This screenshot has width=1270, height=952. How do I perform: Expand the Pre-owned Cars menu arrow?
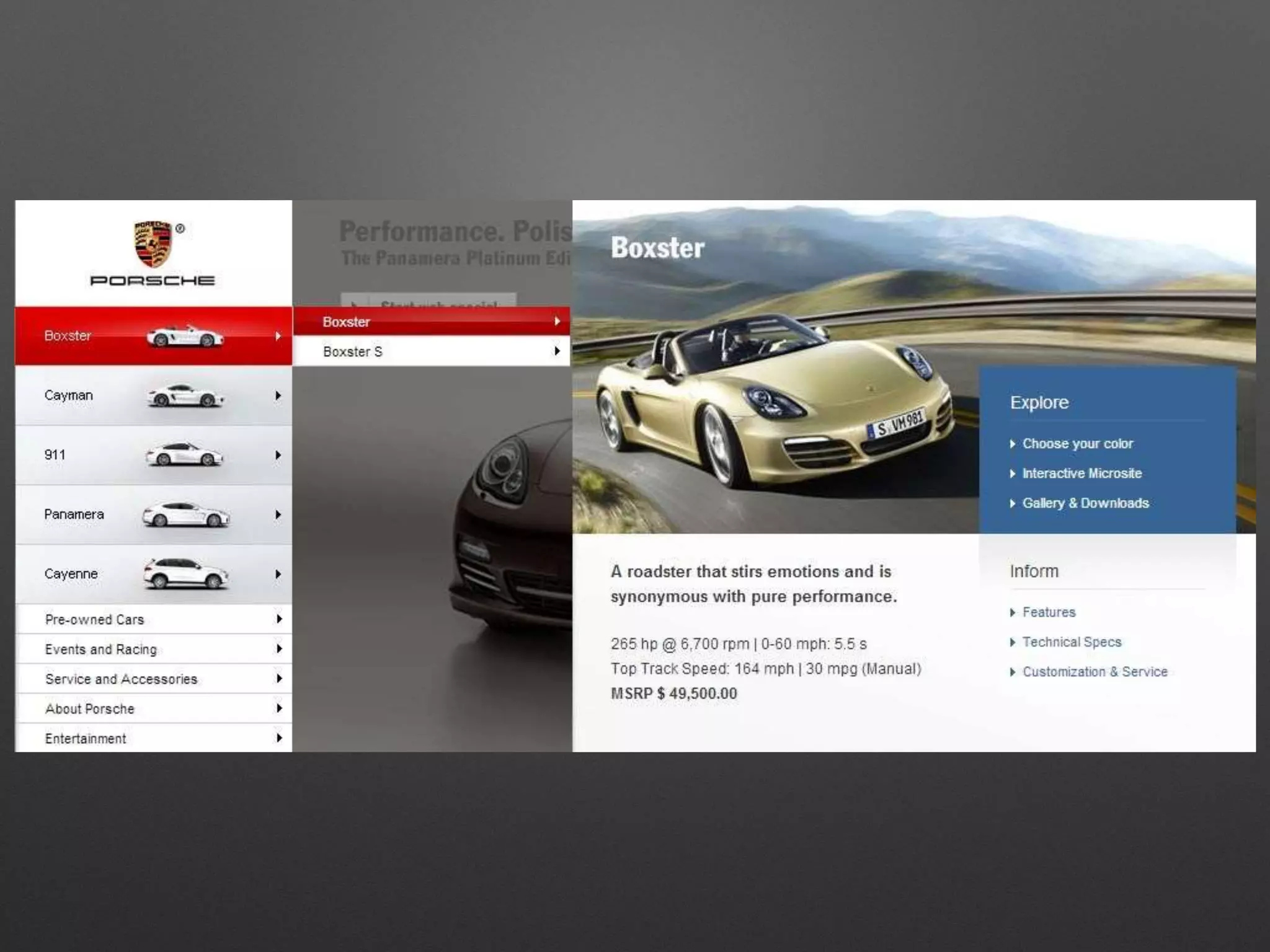coord(279,619)
